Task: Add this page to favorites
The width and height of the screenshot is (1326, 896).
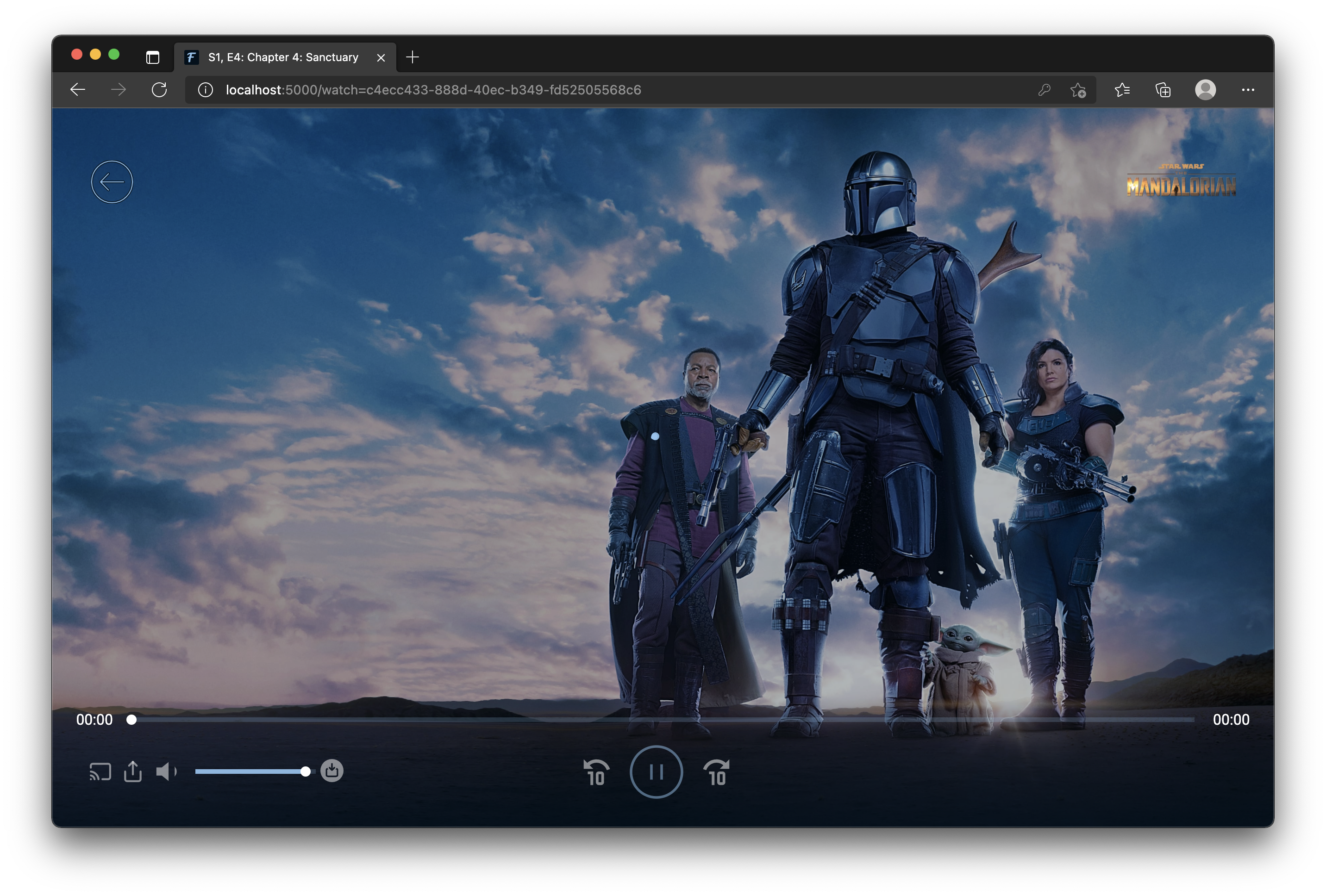Action: 1078,90
